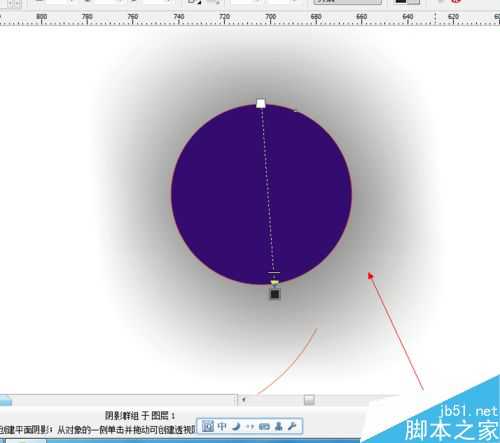Click the blue page tab at bottom left
This screenshot has height=443, width=500.
click(x=5, y=400)
